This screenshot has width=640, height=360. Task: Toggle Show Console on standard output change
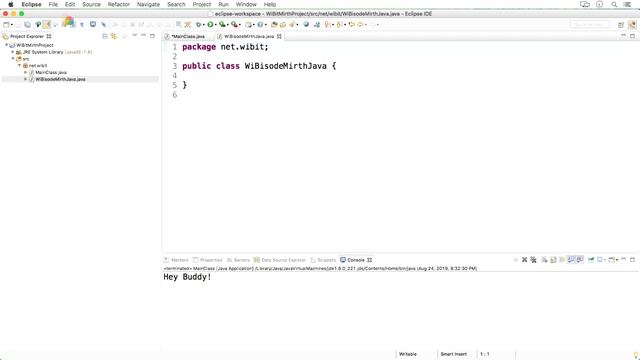click(571, 260)
